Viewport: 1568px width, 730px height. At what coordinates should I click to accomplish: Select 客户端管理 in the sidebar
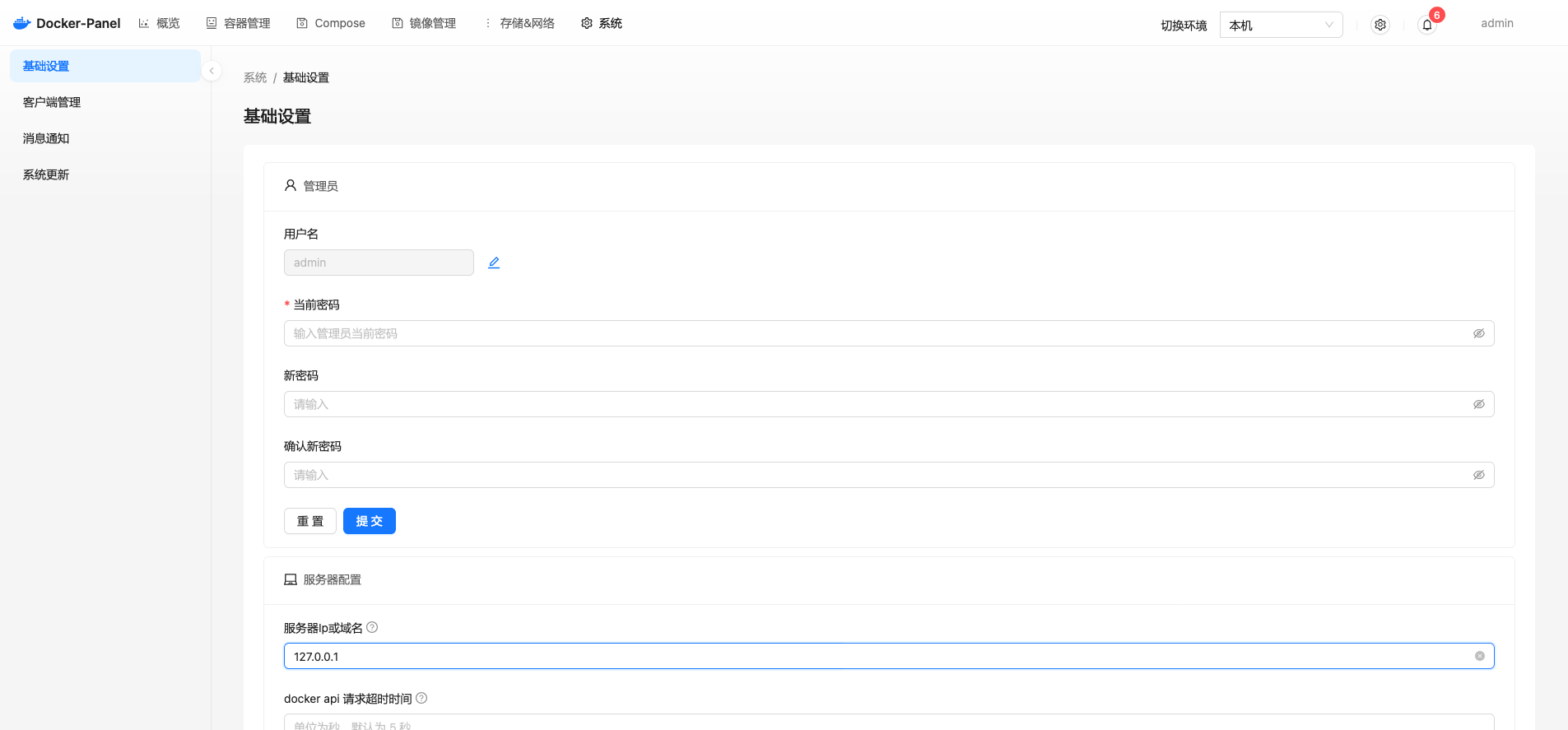[x=52, y=102]
